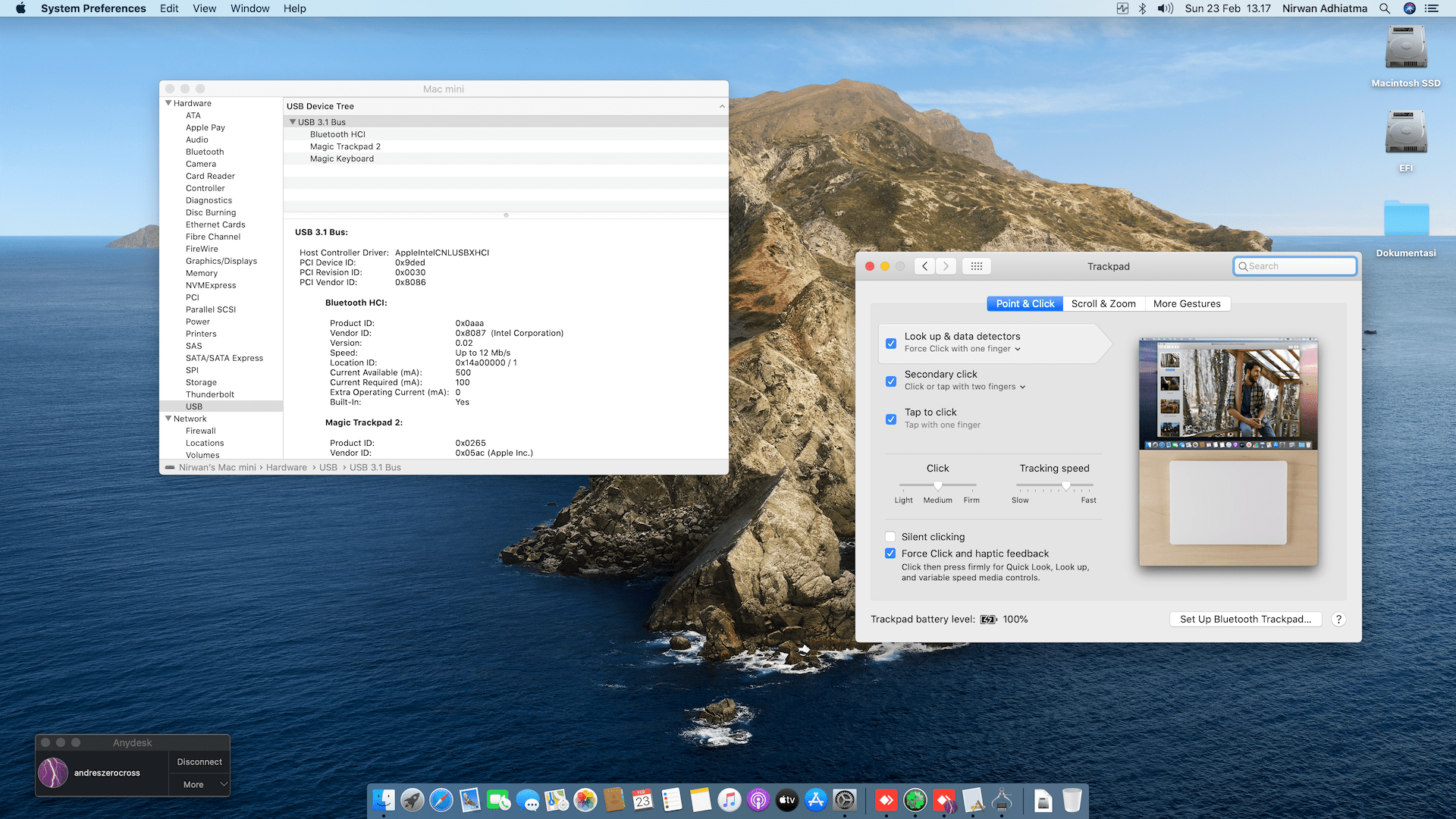Open Contacts book icon in Dock

click(x=614, y=800)
